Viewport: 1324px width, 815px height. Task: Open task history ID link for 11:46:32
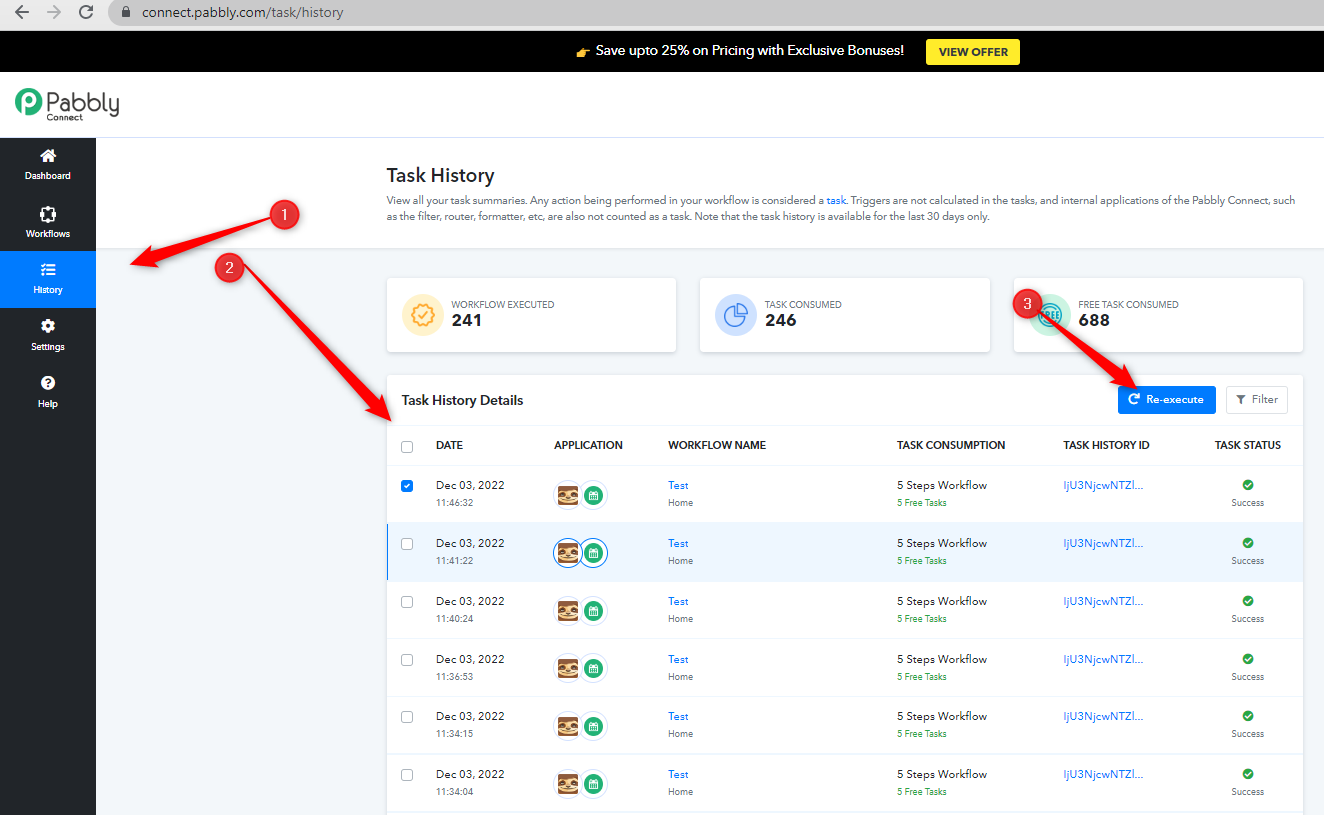point(1103,486)
